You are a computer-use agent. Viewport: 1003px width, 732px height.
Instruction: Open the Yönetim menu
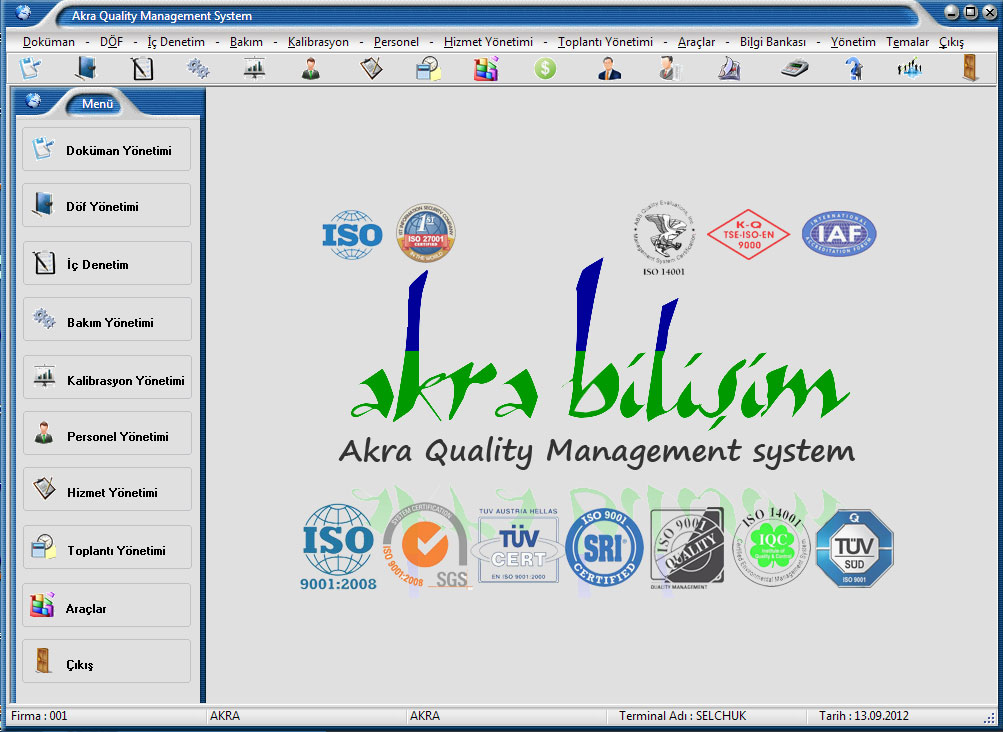tap(853, 42)
